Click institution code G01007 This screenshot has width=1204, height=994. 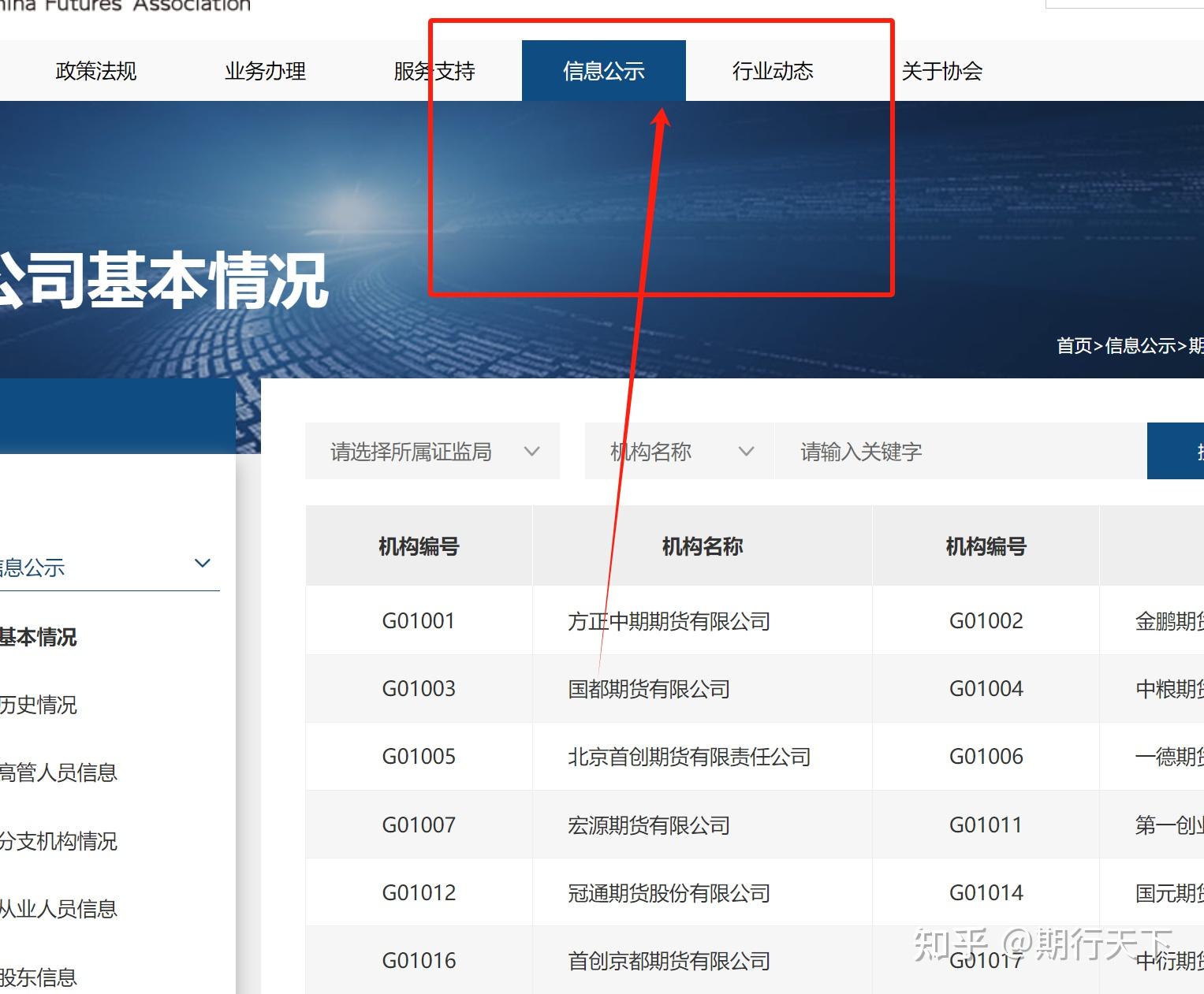[419, 825]
